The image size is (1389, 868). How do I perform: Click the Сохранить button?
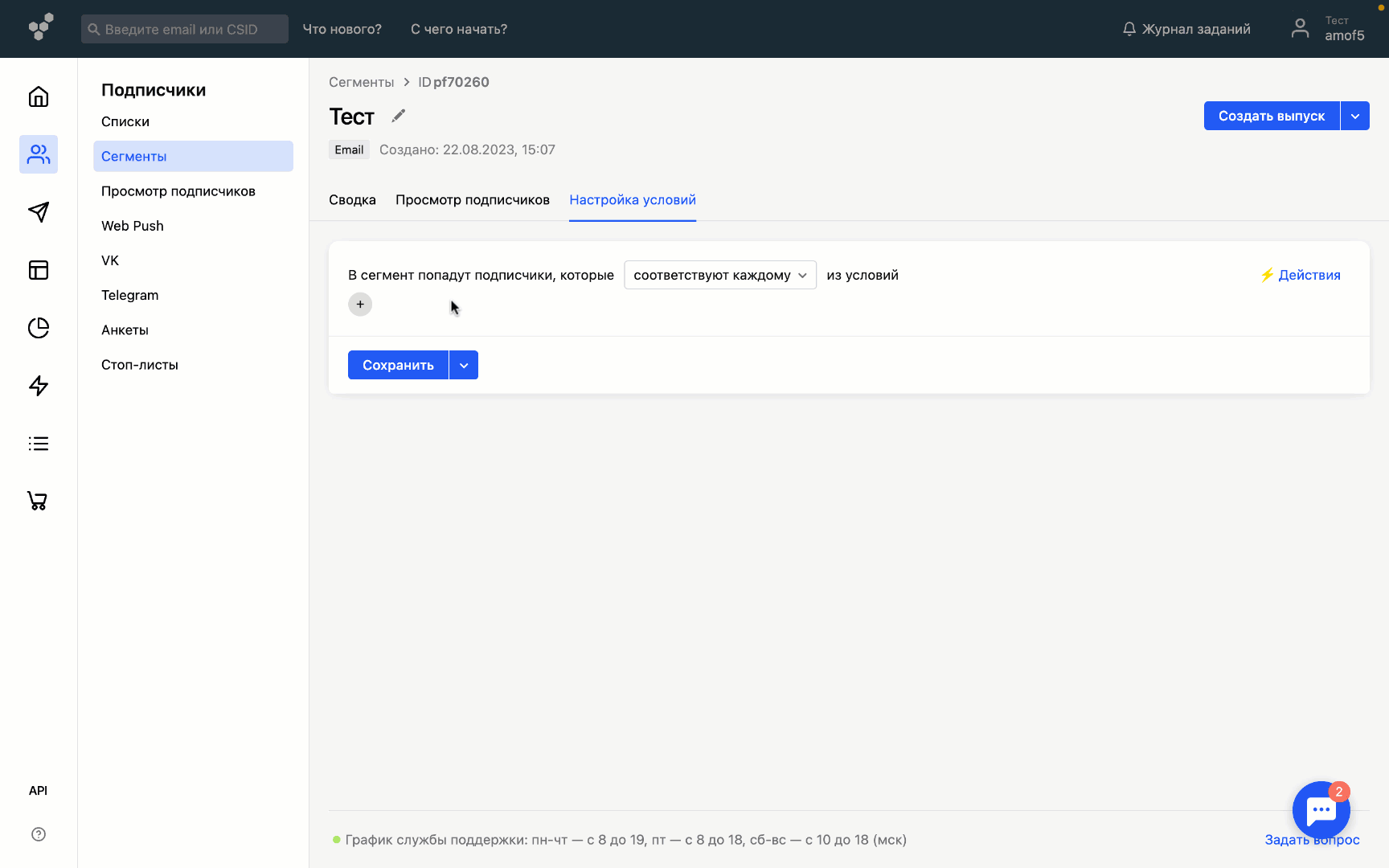398,365
